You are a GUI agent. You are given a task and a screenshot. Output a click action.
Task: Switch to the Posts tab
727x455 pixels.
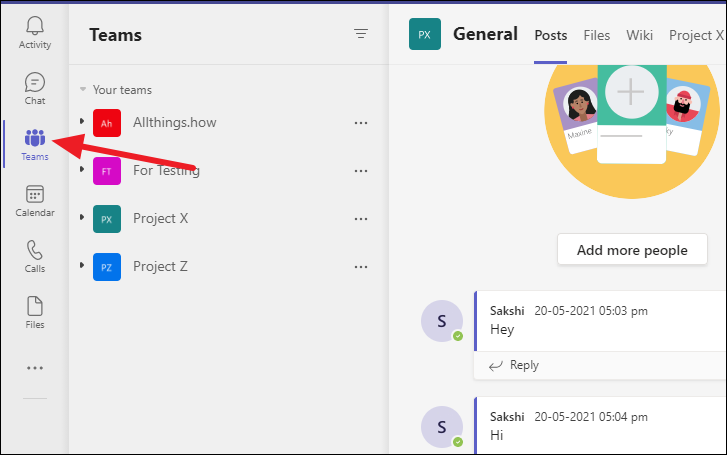550,35
